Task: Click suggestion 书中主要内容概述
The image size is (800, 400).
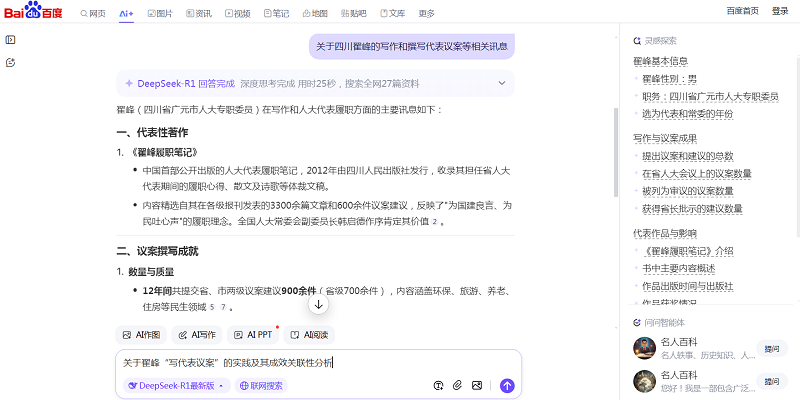Action: [679, 268]
